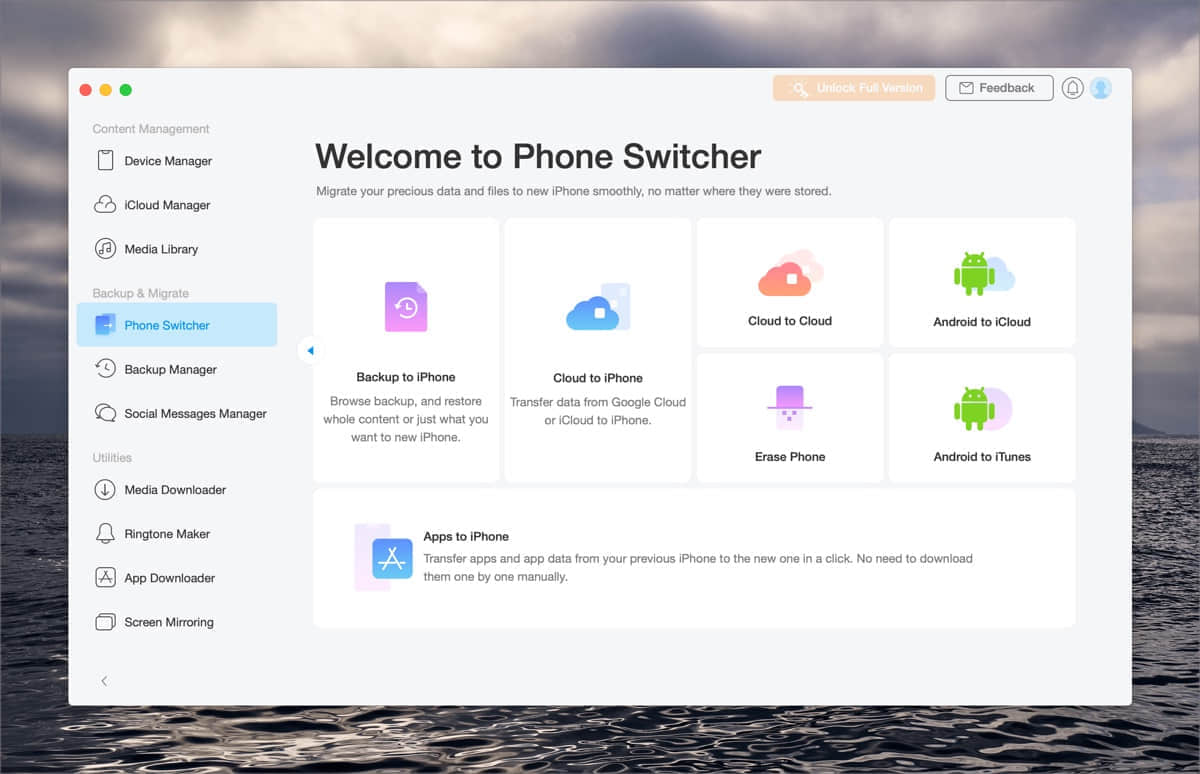The width and height of the screenshot is (1200, 774).
Task: Click the Media Downloader download icon
Action: pos(105,490)
